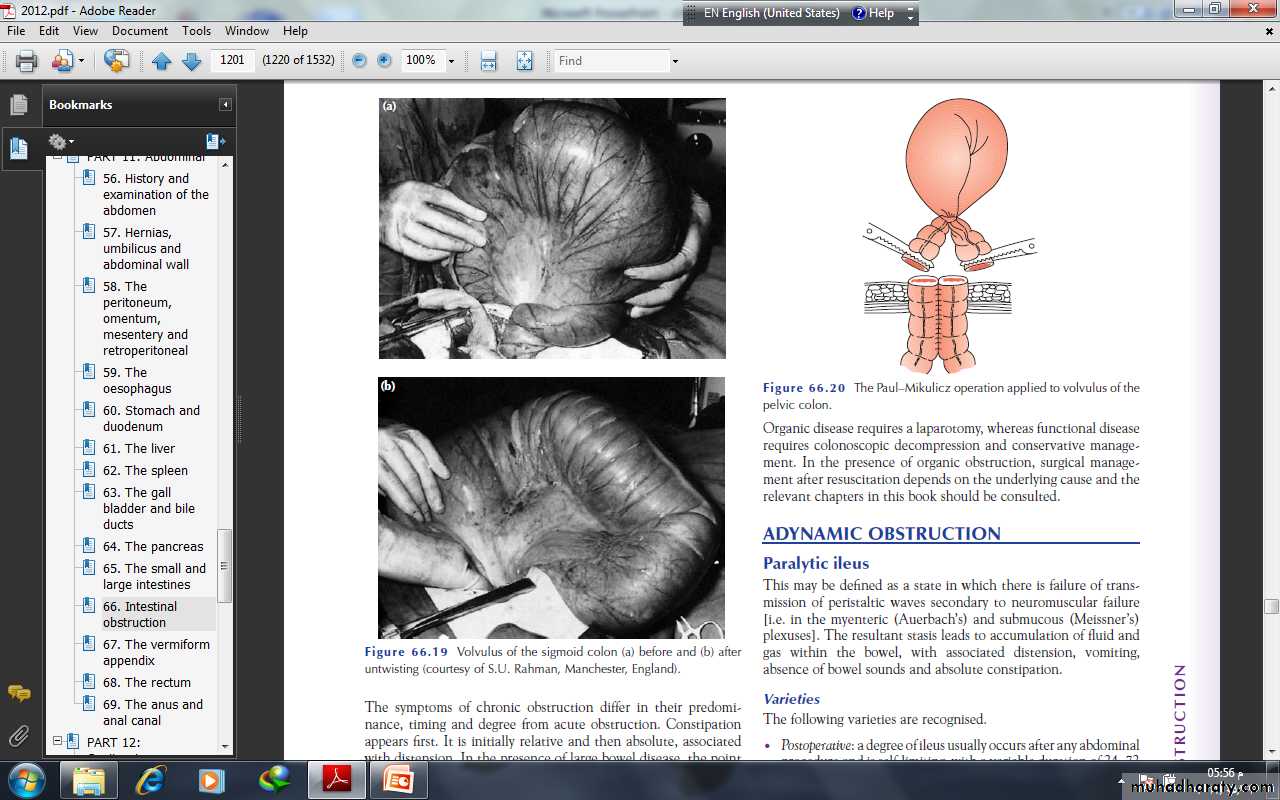Open the Comments panel icon

19,692
